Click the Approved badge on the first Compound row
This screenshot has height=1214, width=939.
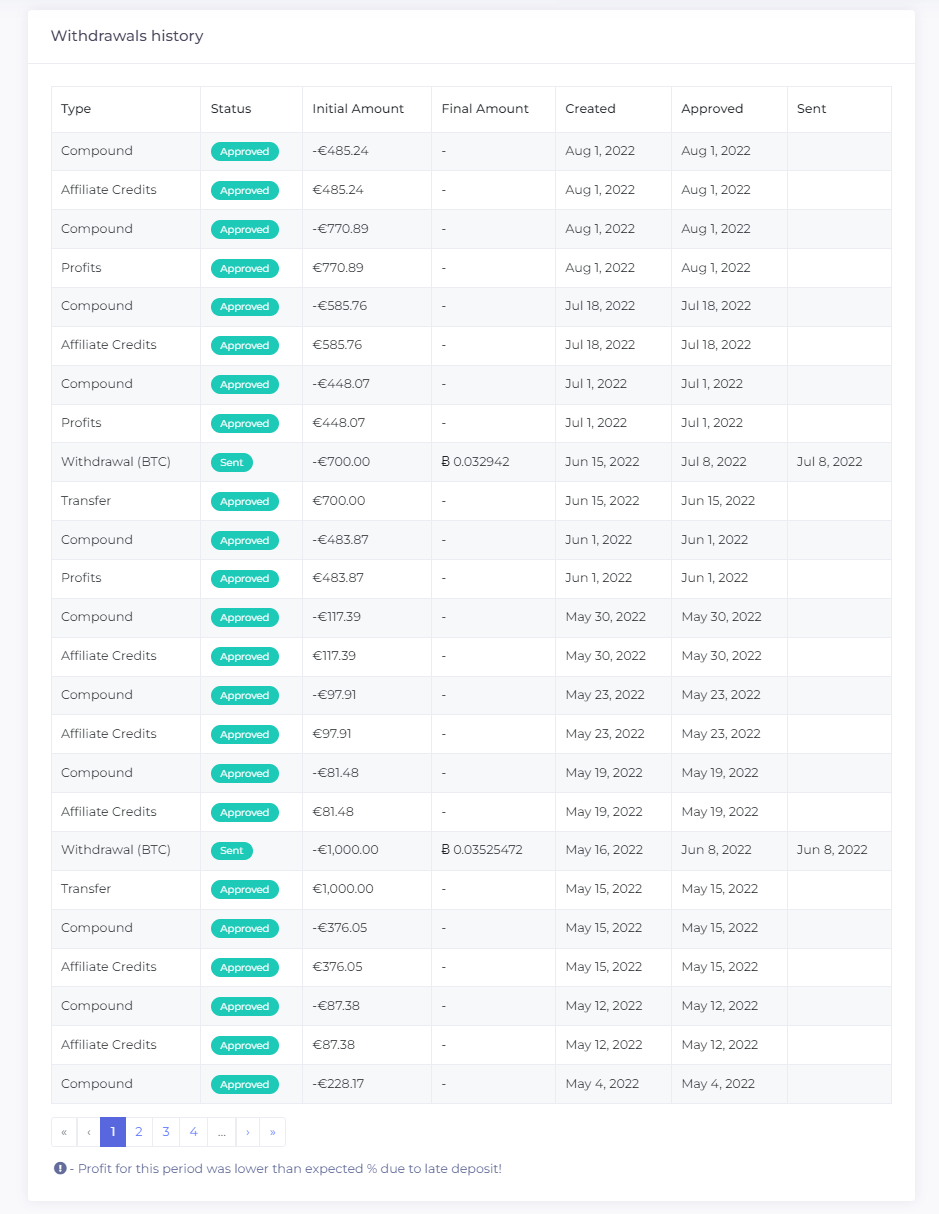click(x=245, y=151)
